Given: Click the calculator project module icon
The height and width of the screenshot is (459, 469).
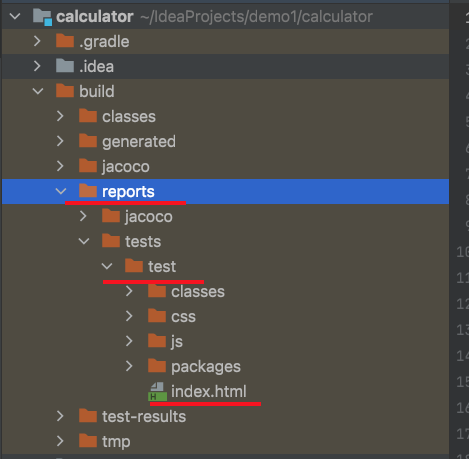Looking at the screenshot, I should click(43, 17).
